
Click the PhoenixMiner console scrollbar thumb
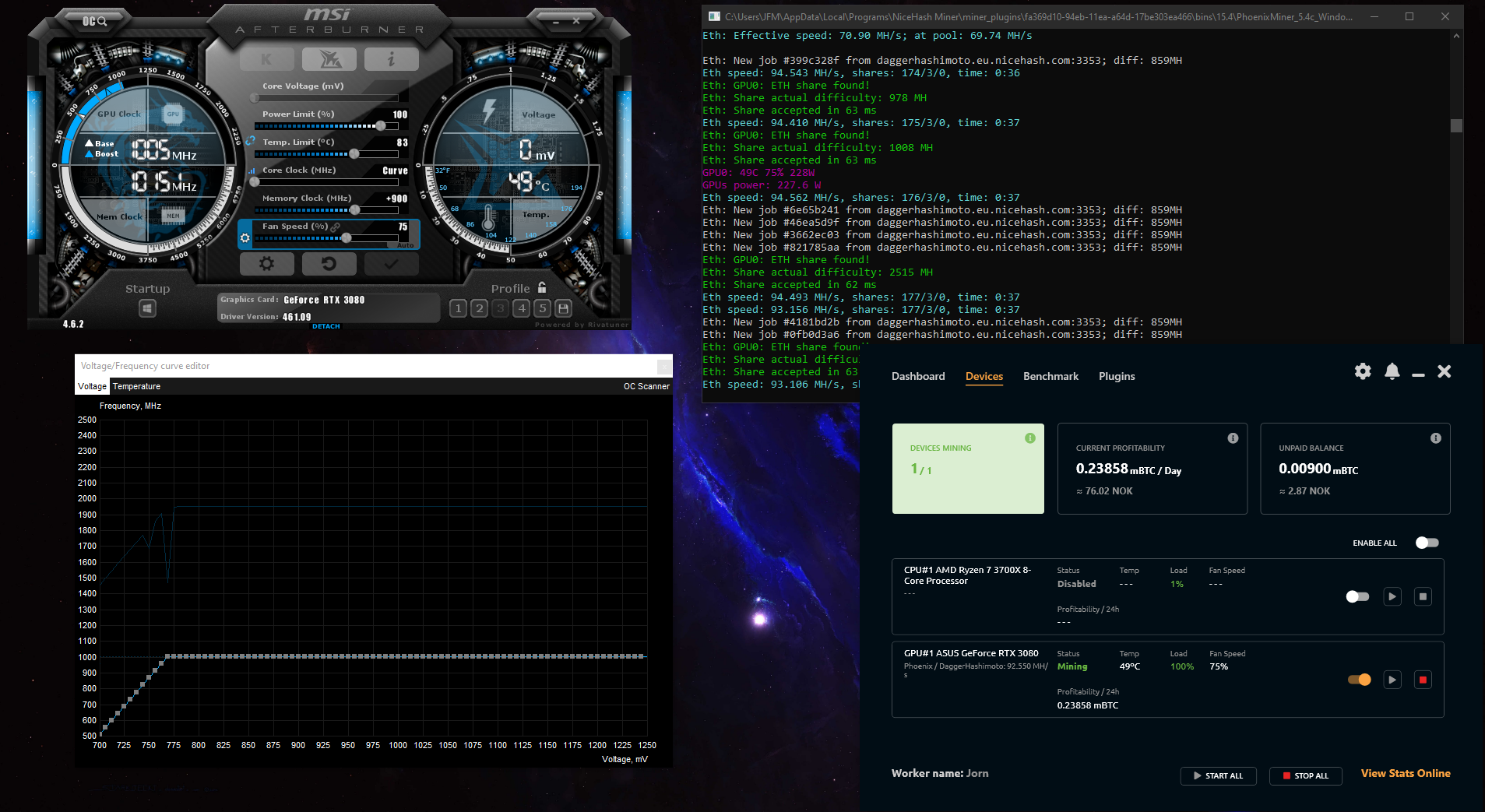pyautogui.click(x=1457, y=125)
